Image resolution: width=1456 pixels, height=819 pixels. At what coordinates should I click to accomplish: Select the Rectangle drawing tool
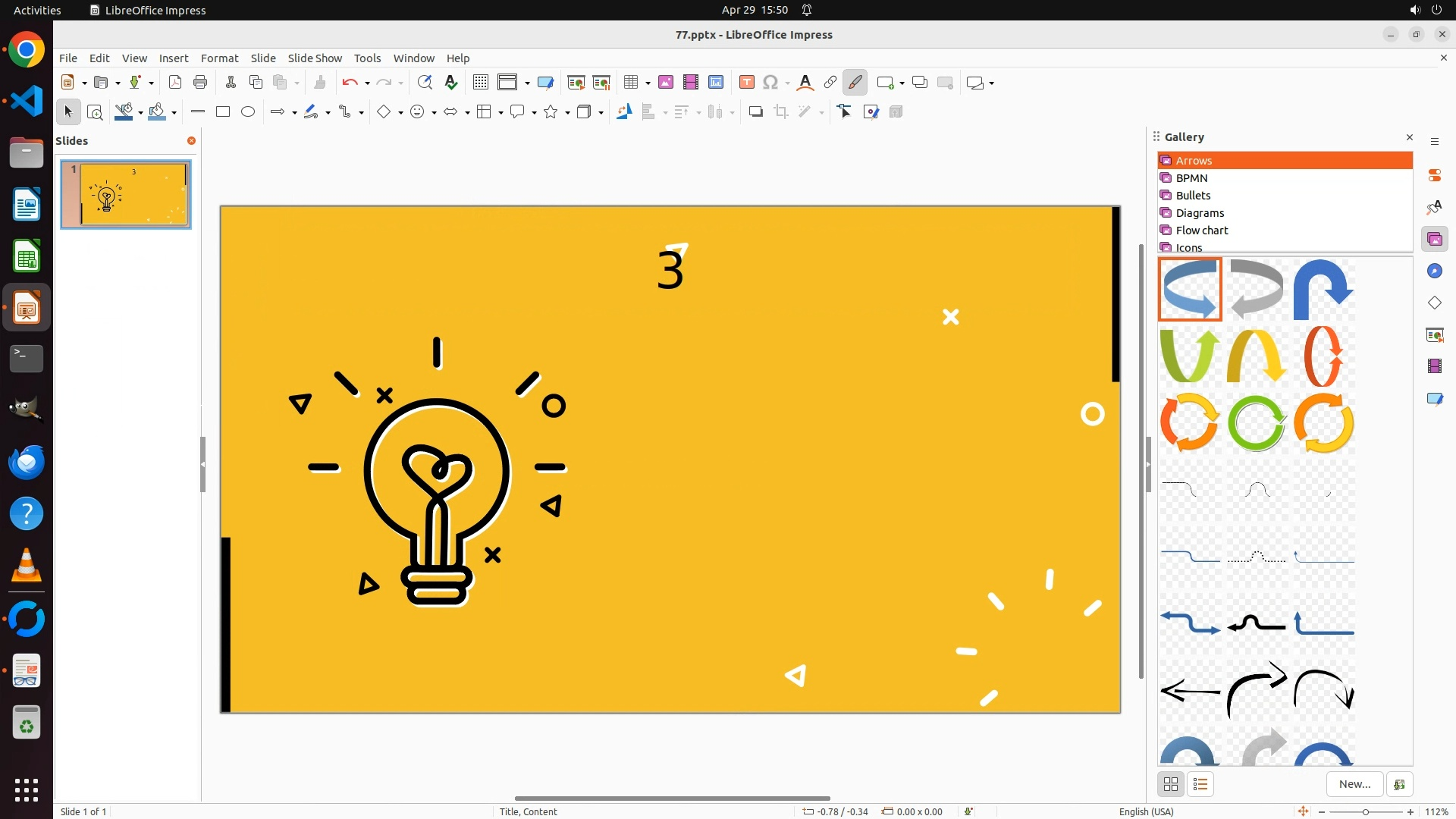tap(223, 112)
